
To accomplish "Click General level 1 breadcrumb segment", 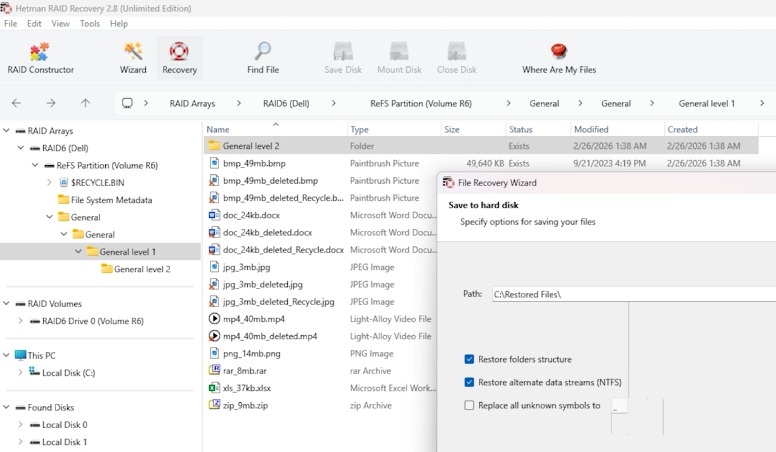I will [x=706, y=103].
